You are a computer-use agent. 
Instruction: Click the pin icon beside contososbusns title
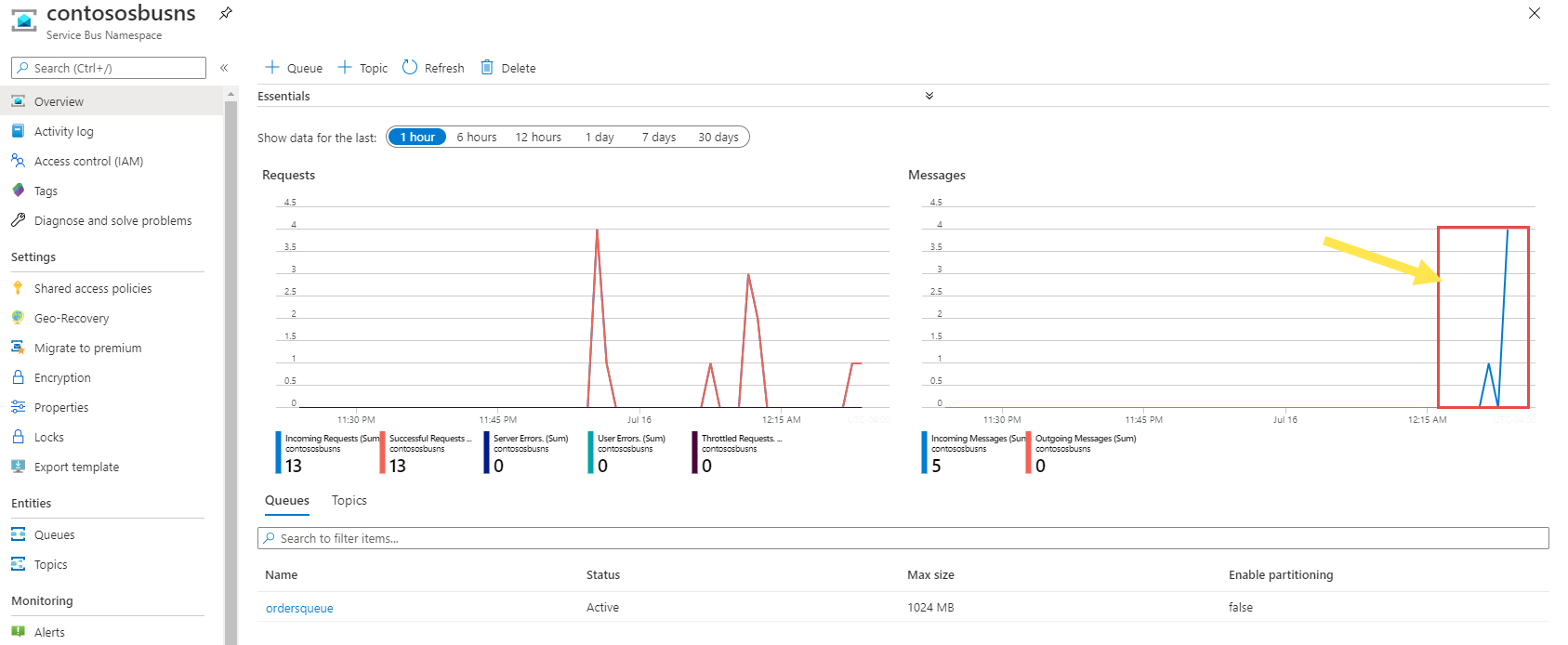click(226, 13)
